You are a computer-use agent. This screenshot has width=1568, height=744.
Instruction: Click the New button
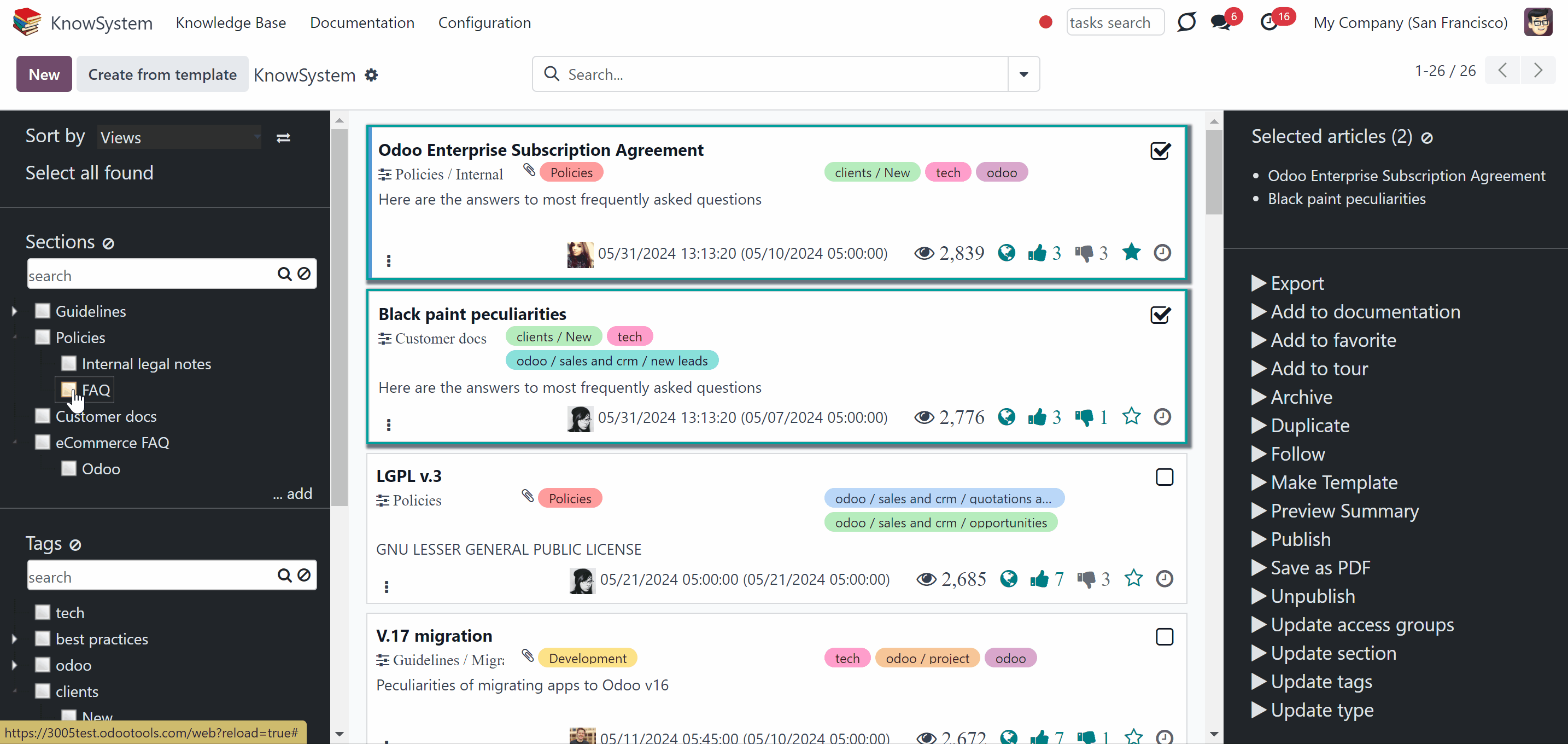point(44,74)
